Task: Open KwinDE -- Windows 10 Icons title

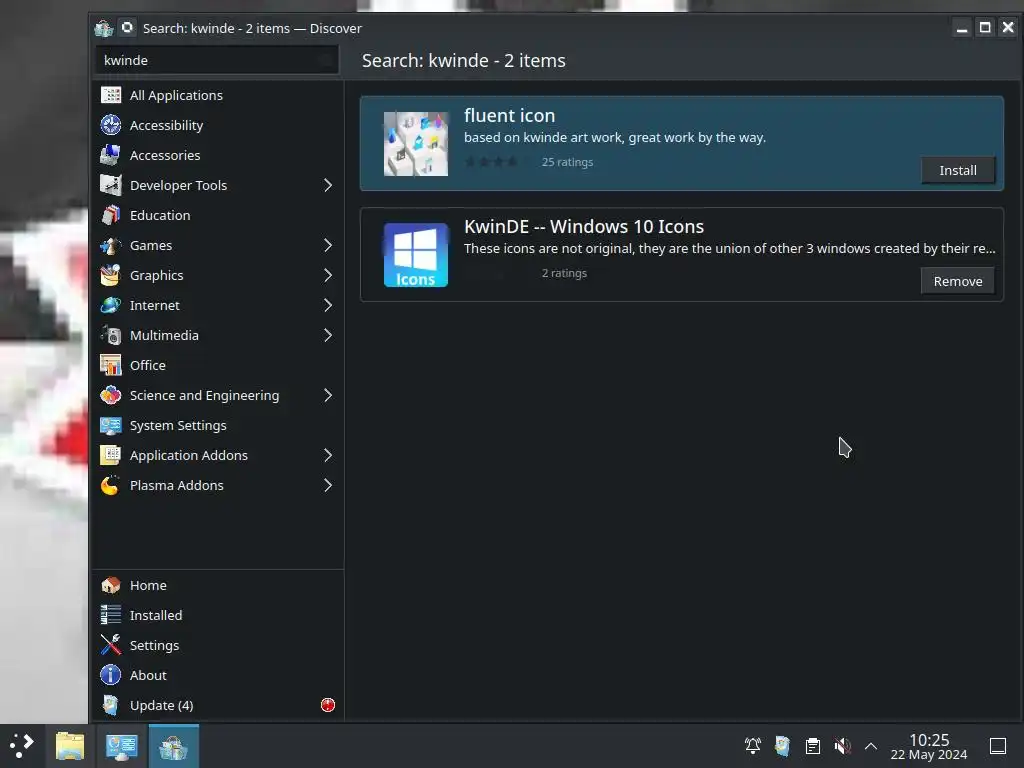Action: coord(584,227)
